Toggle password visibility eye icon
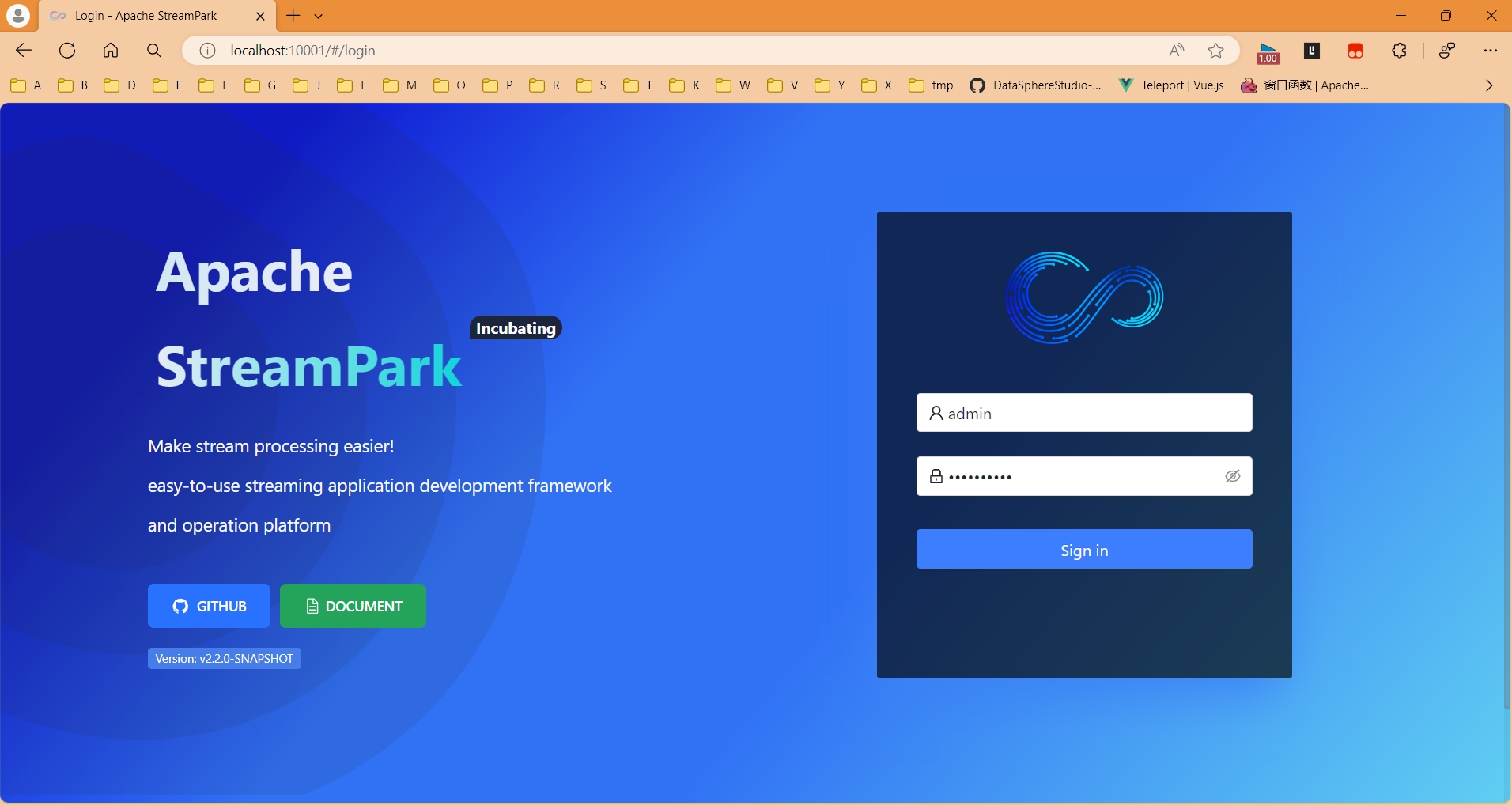Screen dimensions: 1512x806 click(x=1232, y=476)
